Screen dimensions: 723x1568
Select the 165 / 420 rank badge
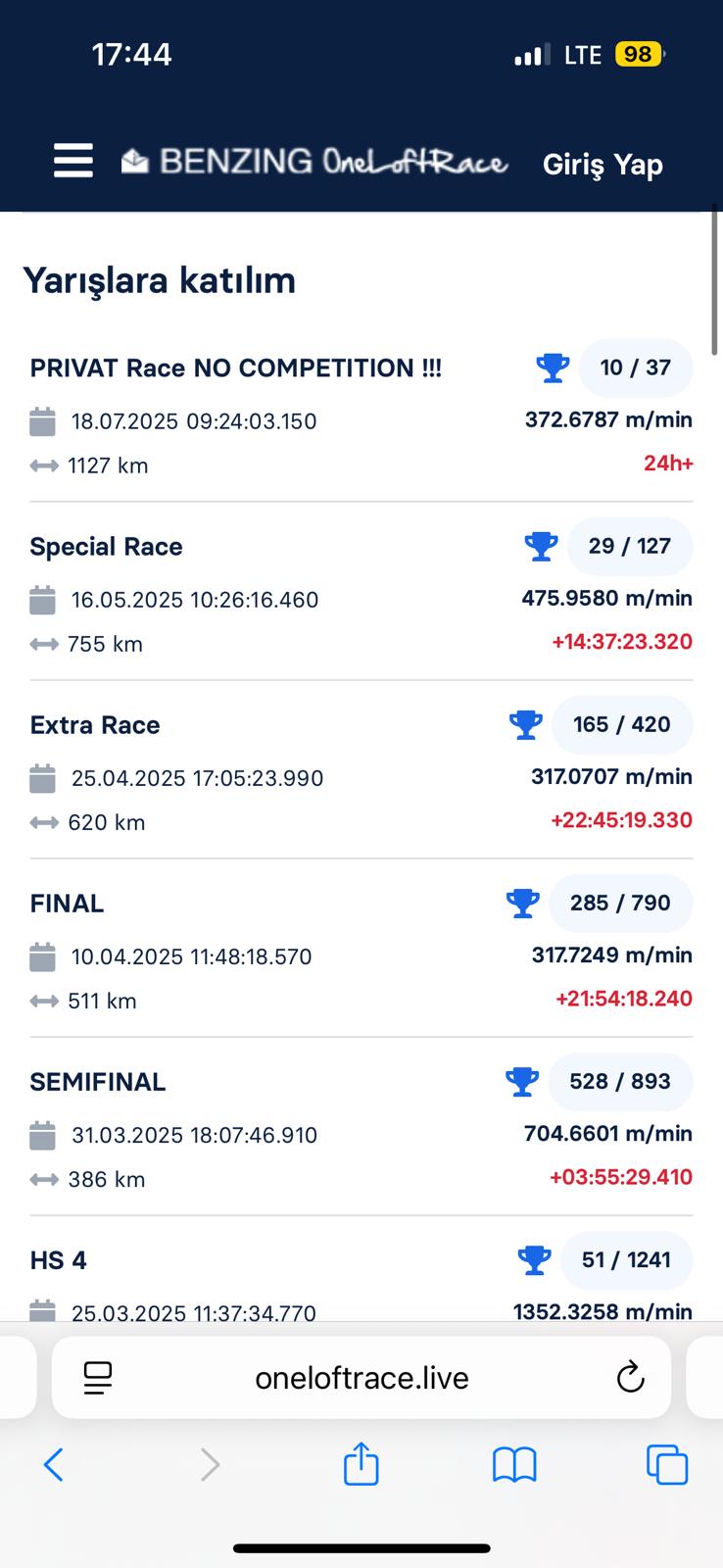tap(622, 725)
